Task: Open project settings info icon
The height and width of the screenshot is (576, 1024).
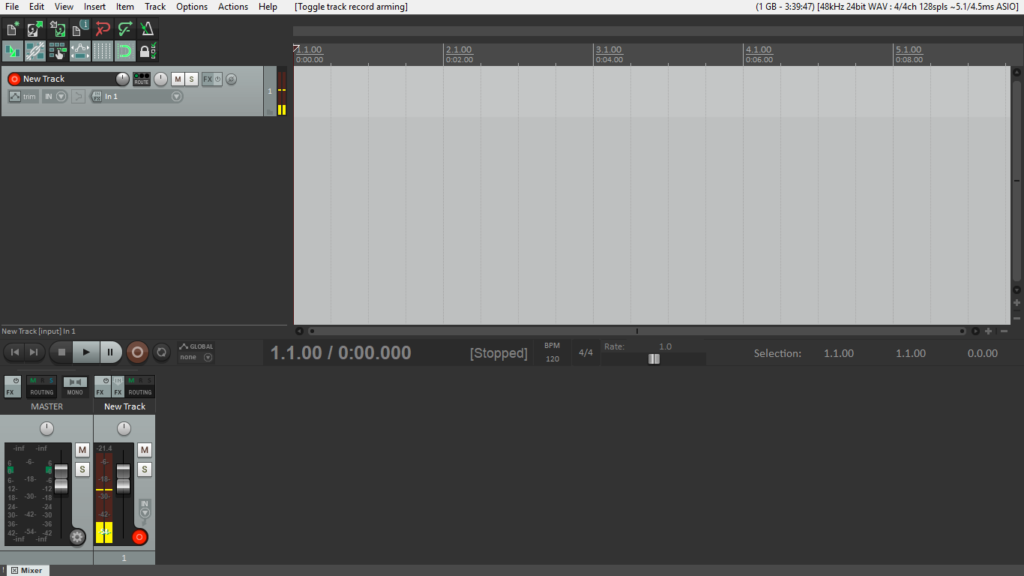Action: point(80,29)
